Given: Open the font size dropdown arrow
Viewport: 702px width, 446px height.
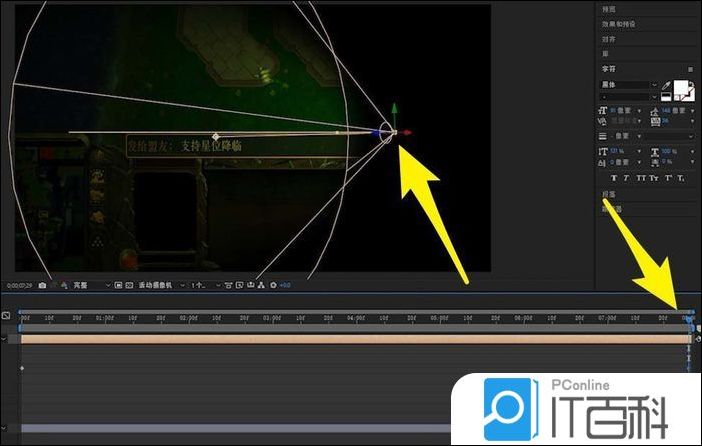Looking at the screenshot, I should coord(639,111).
